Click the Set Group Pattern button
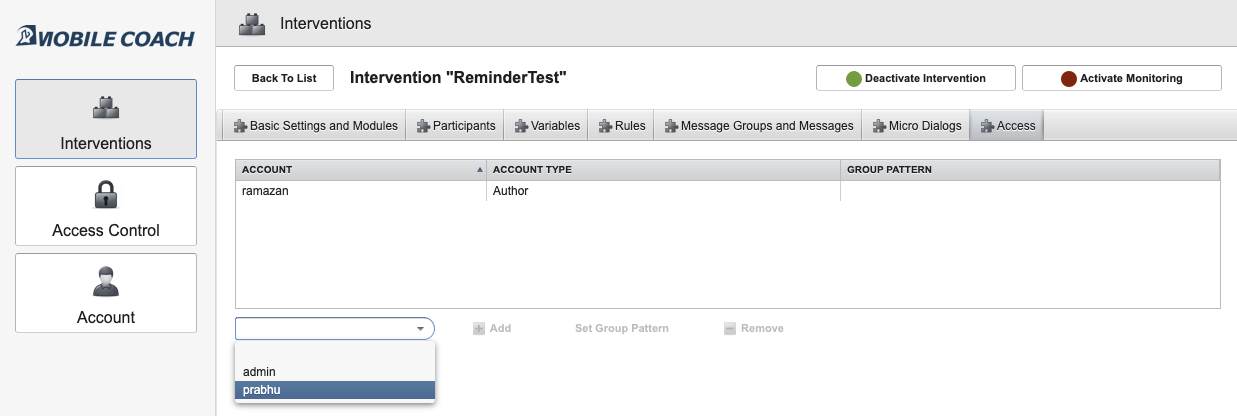Viewport: 1237px width, 416px height. coord(621,328)
